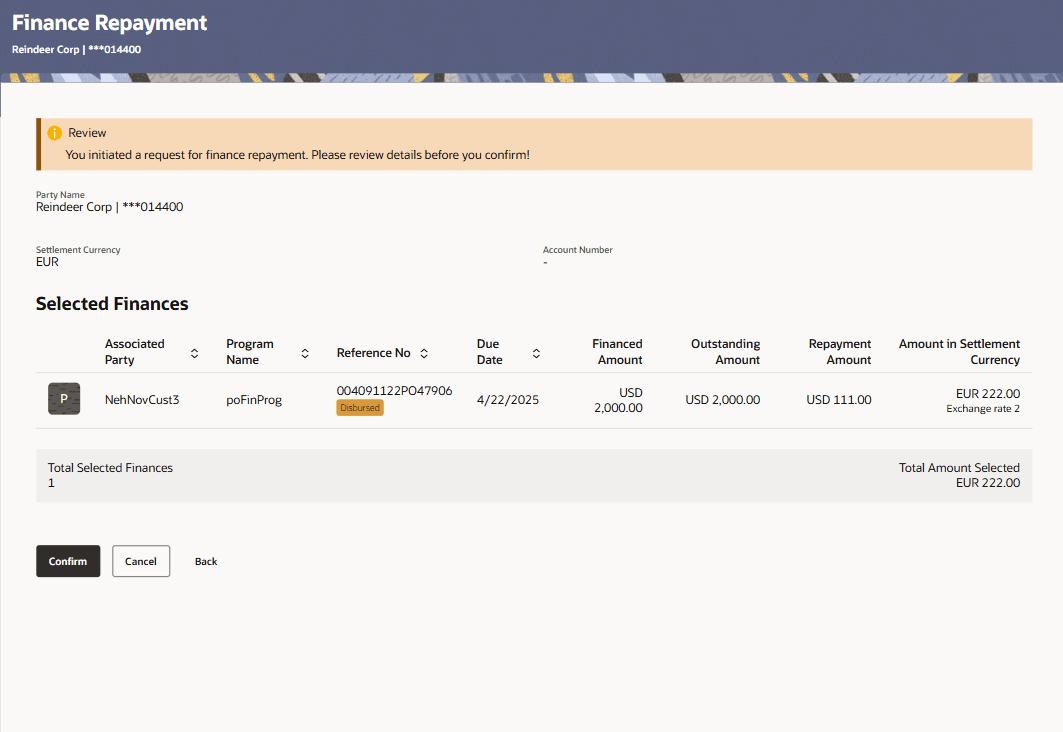Confirm the finance repayment request
The image size is (1063, 732).
pos(68,561)
